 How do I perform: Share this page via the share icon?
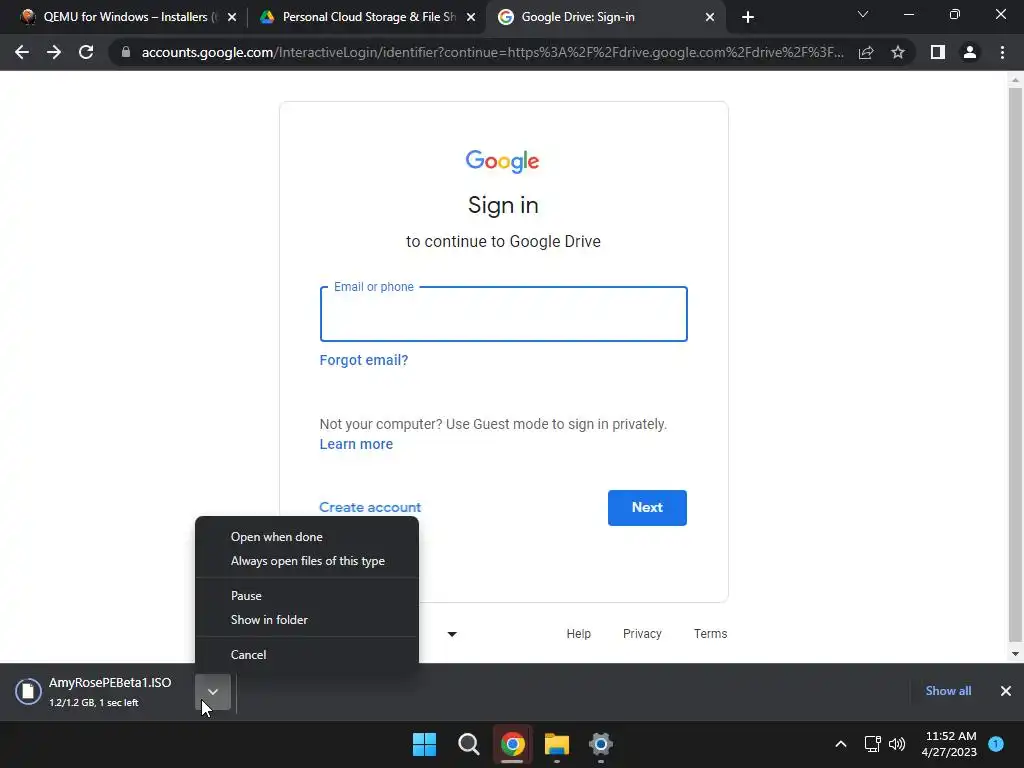pos(866,52)
